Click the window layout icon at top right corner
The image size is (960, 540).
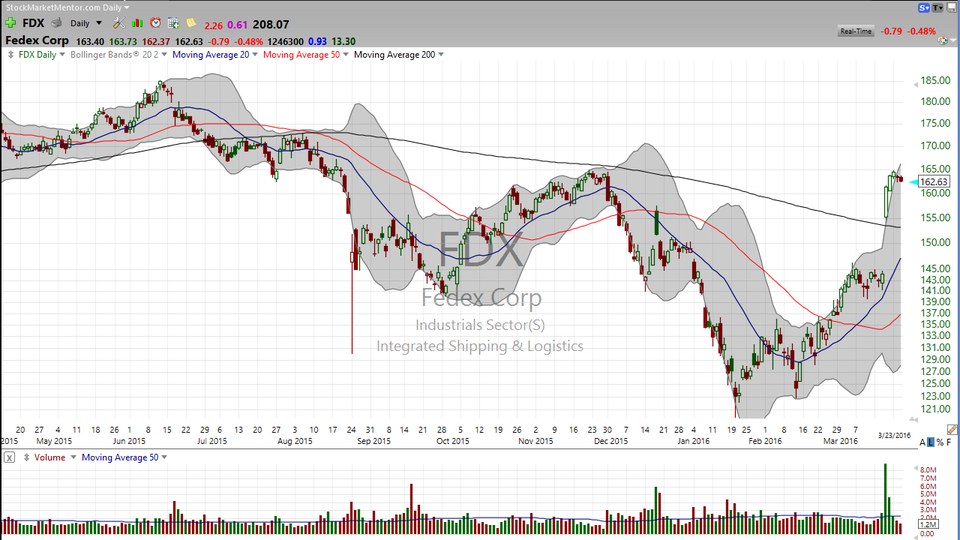(952, 8)
